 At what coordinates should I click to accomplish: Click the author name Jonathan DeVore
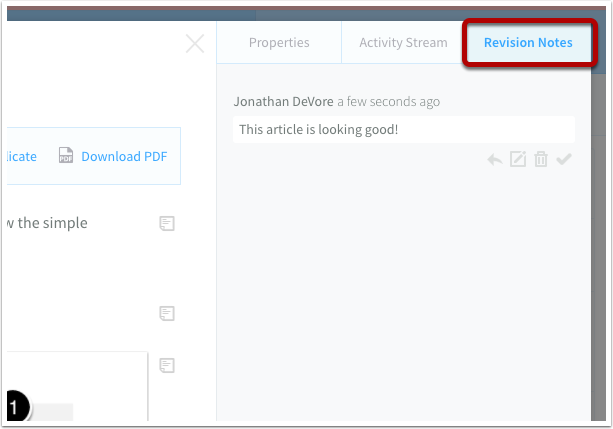tap(283, 102)
